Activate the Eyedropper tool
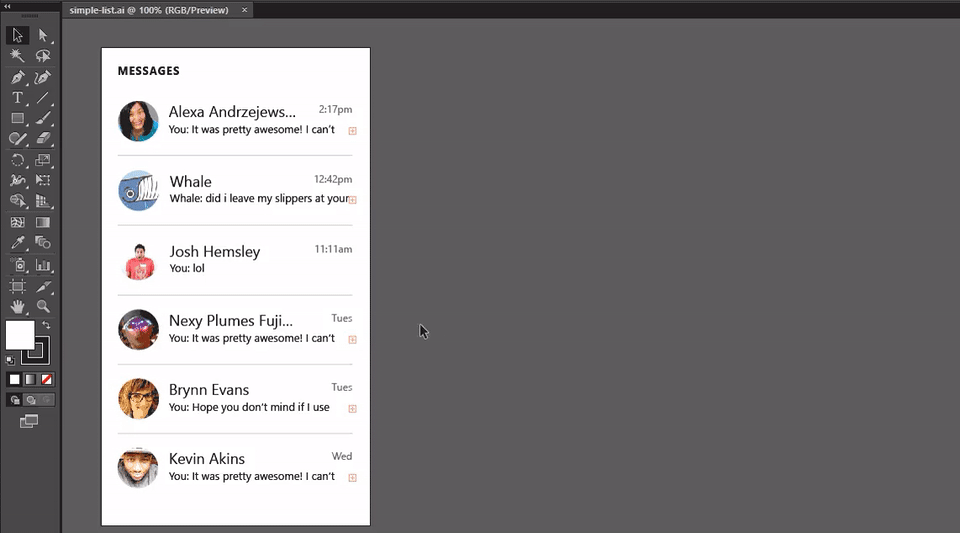 (x=18, y=243)
